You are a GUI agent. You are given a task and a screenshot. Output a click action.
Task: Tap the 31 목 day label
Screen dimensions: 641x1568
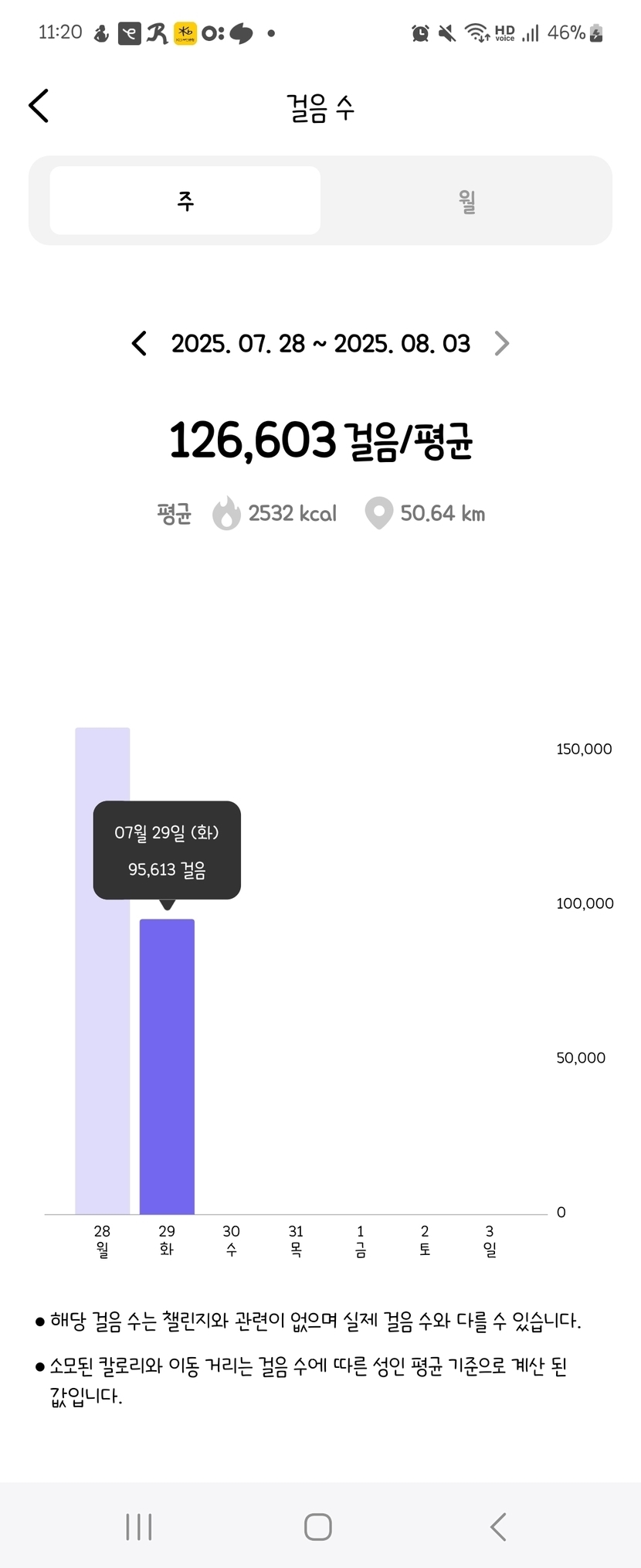[x=296, y=1240]
